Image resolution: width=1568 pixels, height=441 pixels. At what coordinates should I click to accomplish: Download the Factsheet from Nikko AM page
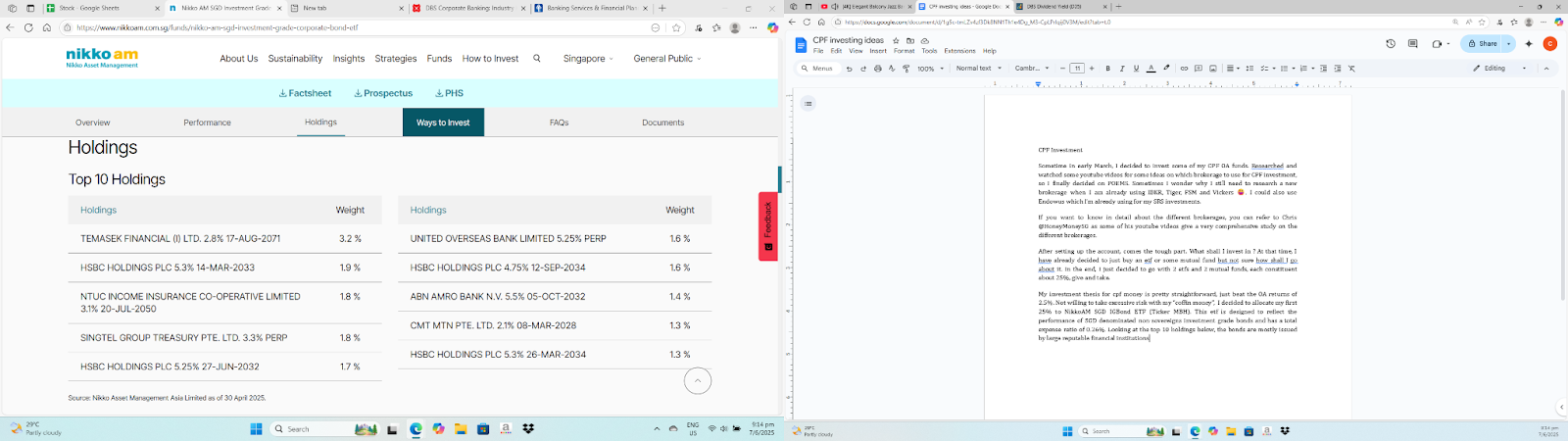pyautogui.click(x=305, y=93)
